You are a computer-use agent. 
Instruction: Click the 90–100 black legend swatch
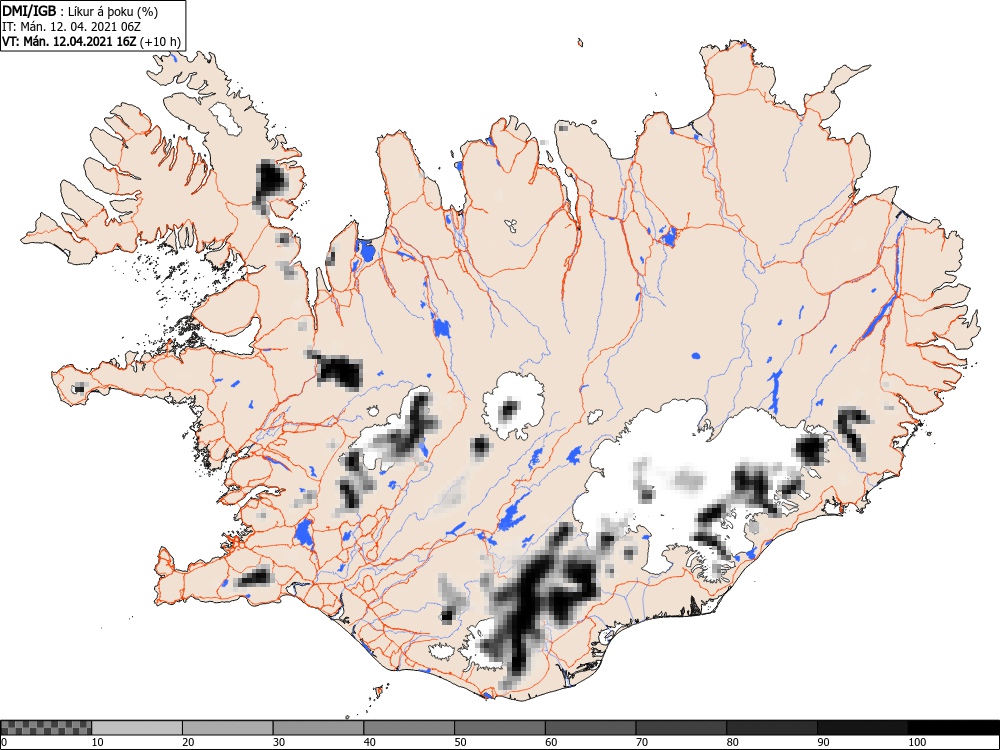tap(862, 727)
